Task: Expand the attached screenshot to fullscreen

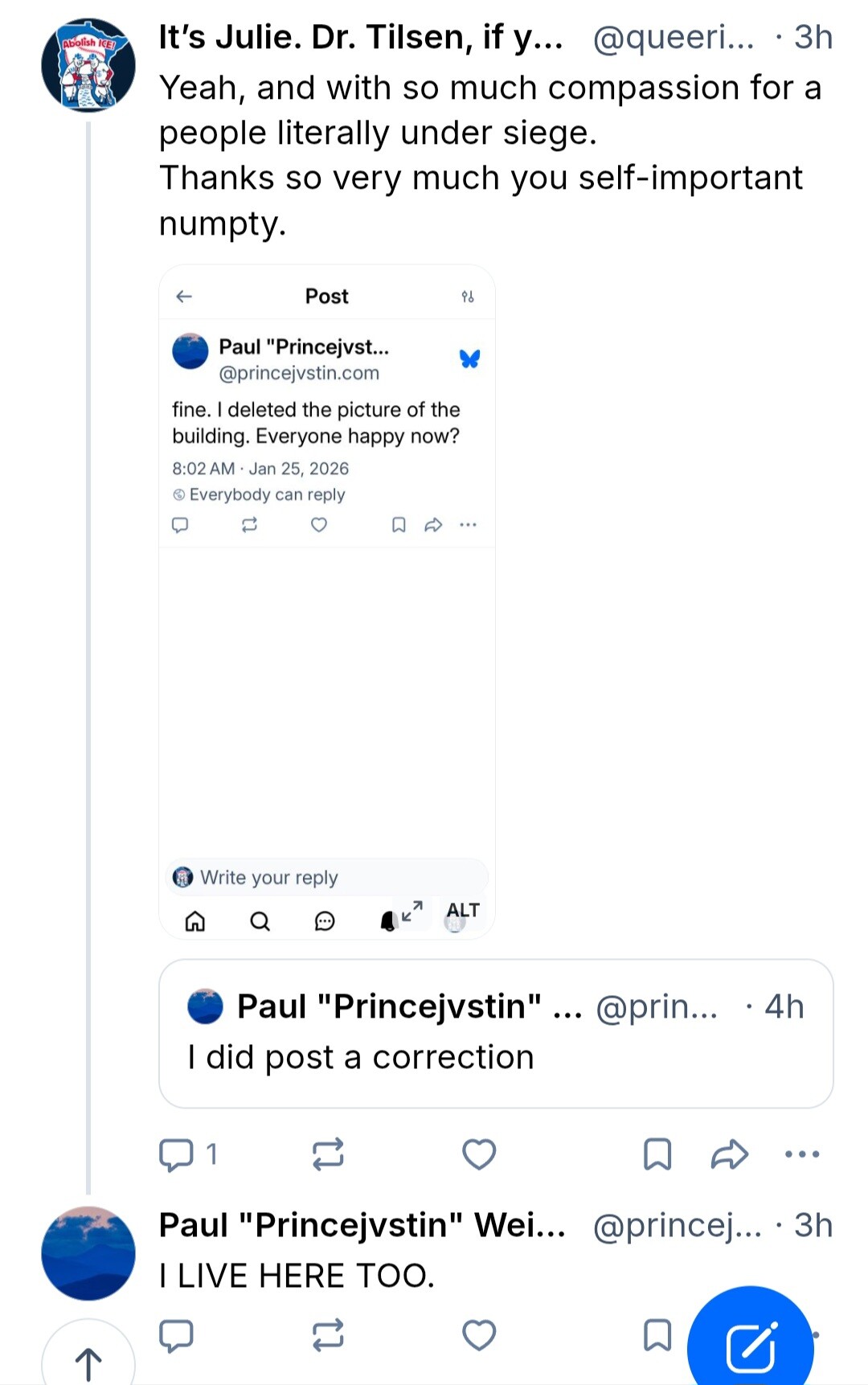Action: coord(412,911)
